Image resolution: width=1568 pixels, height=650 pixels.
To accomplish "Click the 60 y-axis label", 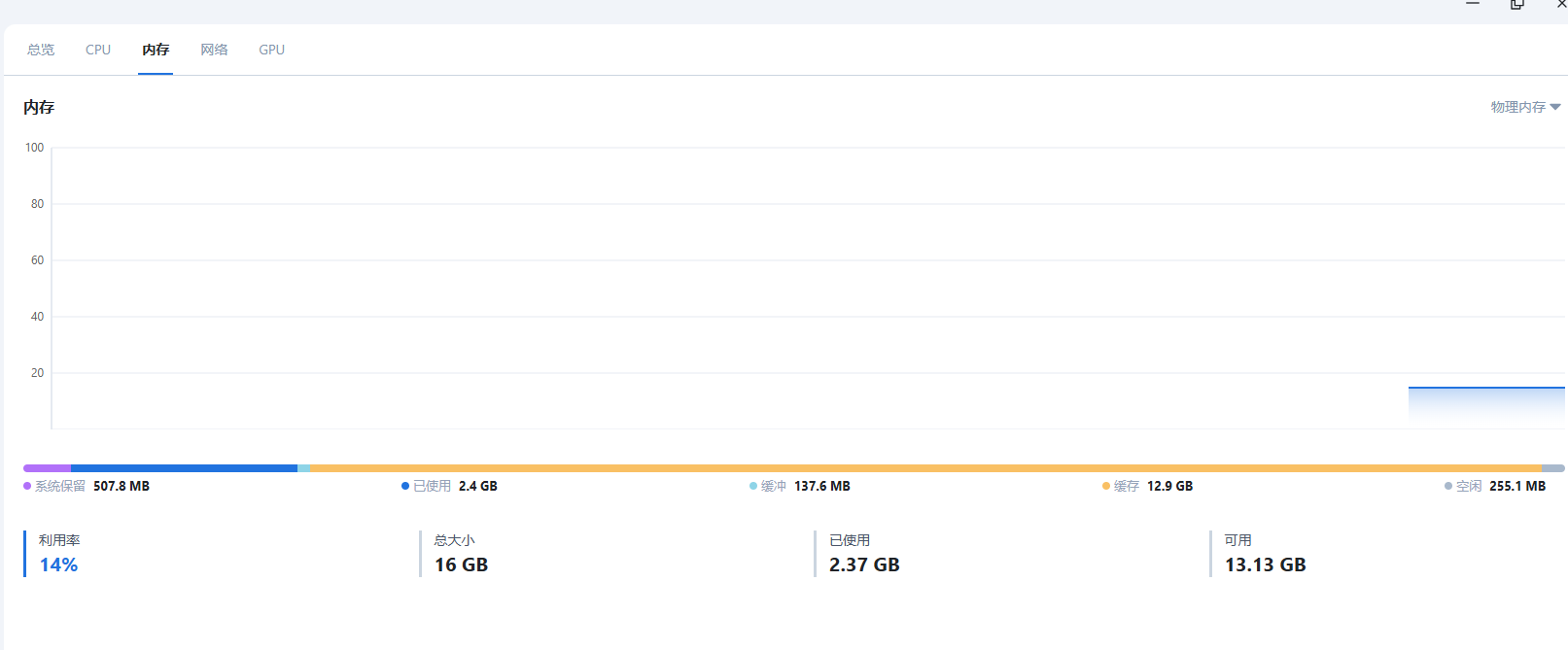I will (37, 260).
